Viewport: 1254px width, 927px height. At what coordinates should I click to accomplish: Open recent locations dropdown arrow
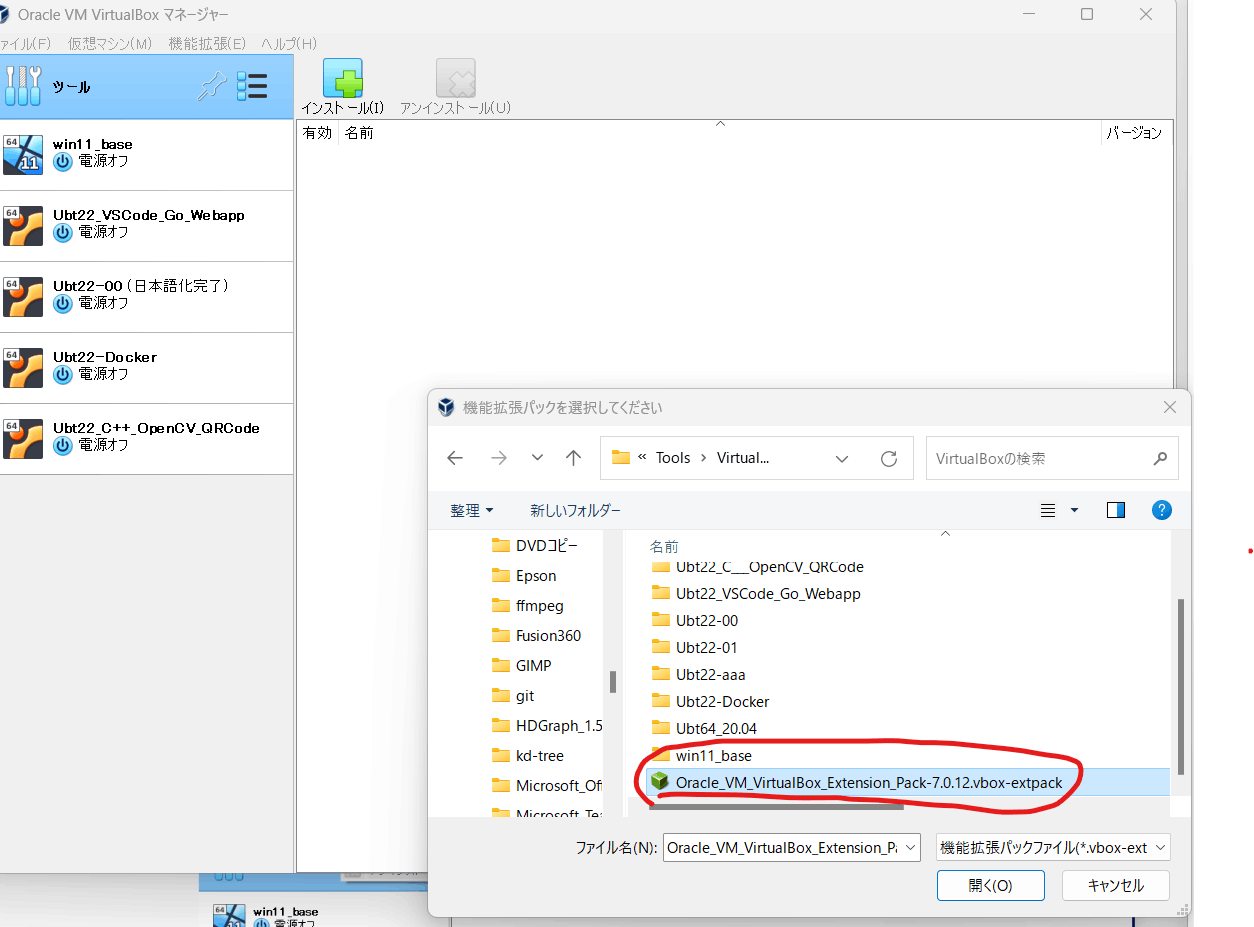[537, 458]
